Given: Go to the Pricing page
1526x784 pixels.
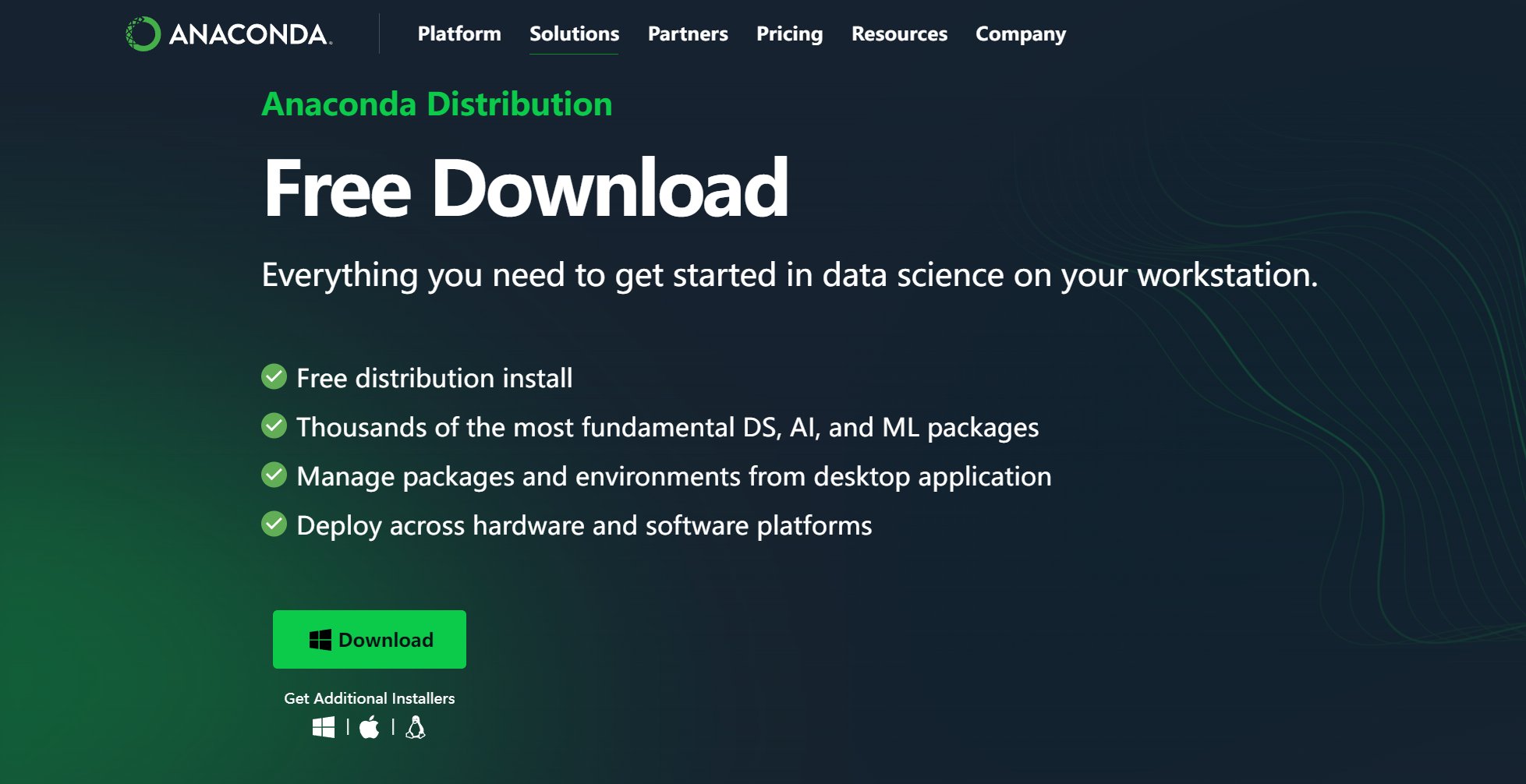Looking at the screenshot, I should [x=789, y=34].
